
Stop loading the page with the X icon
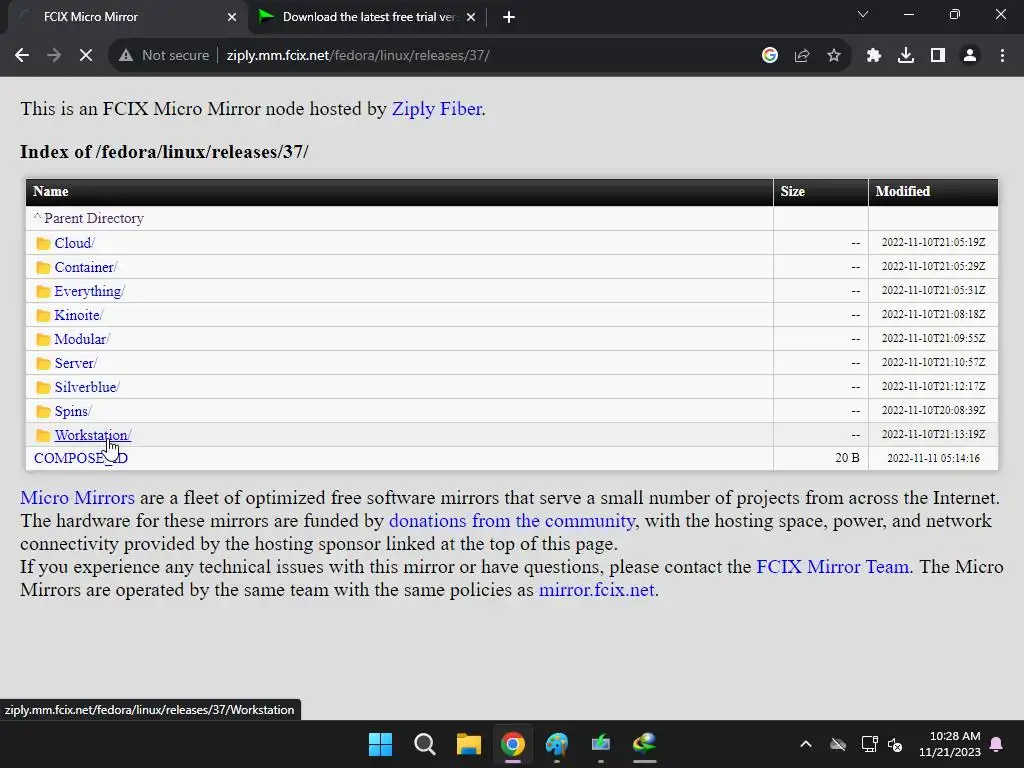point(86,56)
